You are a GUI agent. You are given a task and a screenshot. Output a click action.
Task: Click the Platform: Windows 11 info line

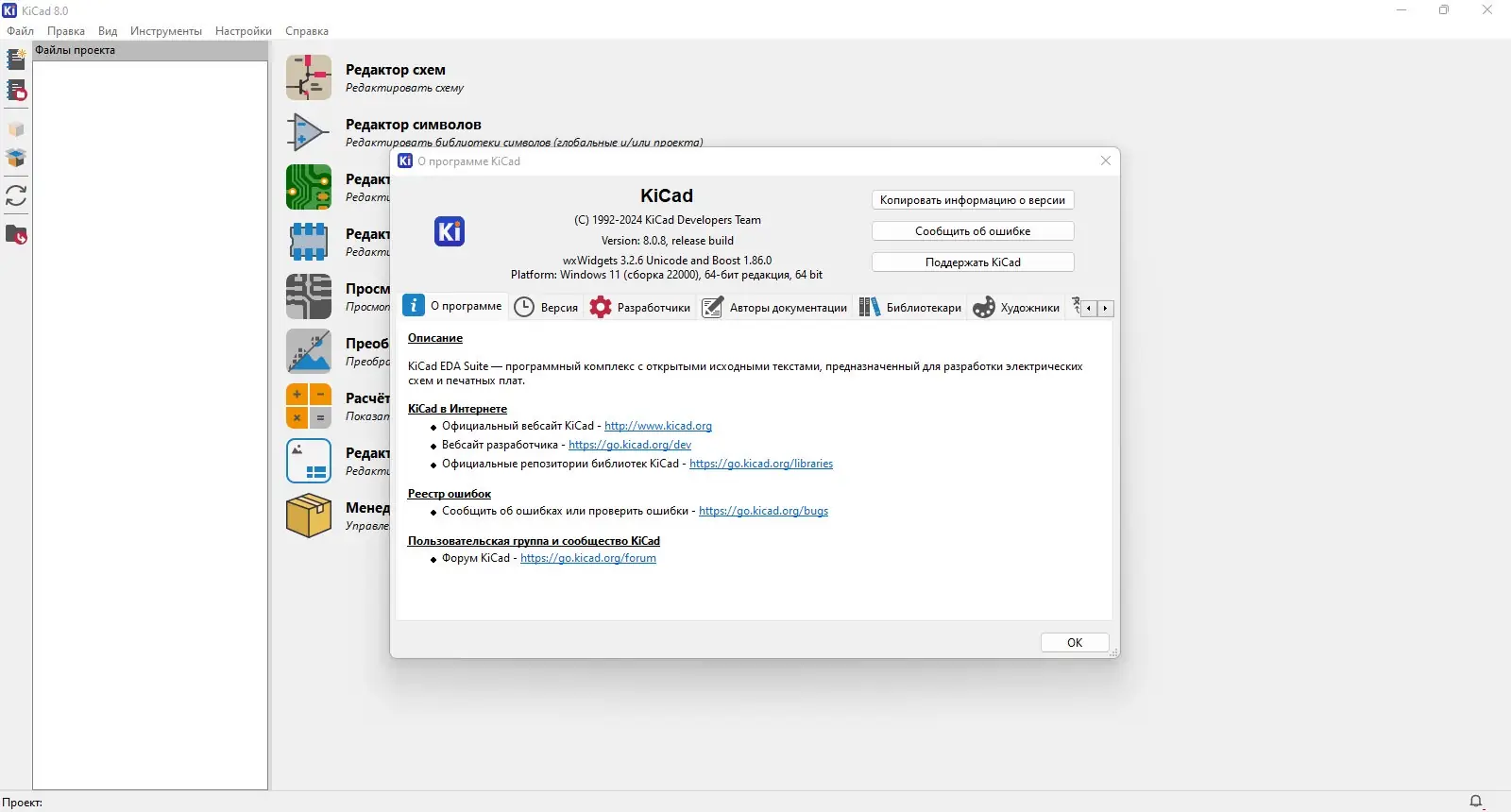click(667, 275)
